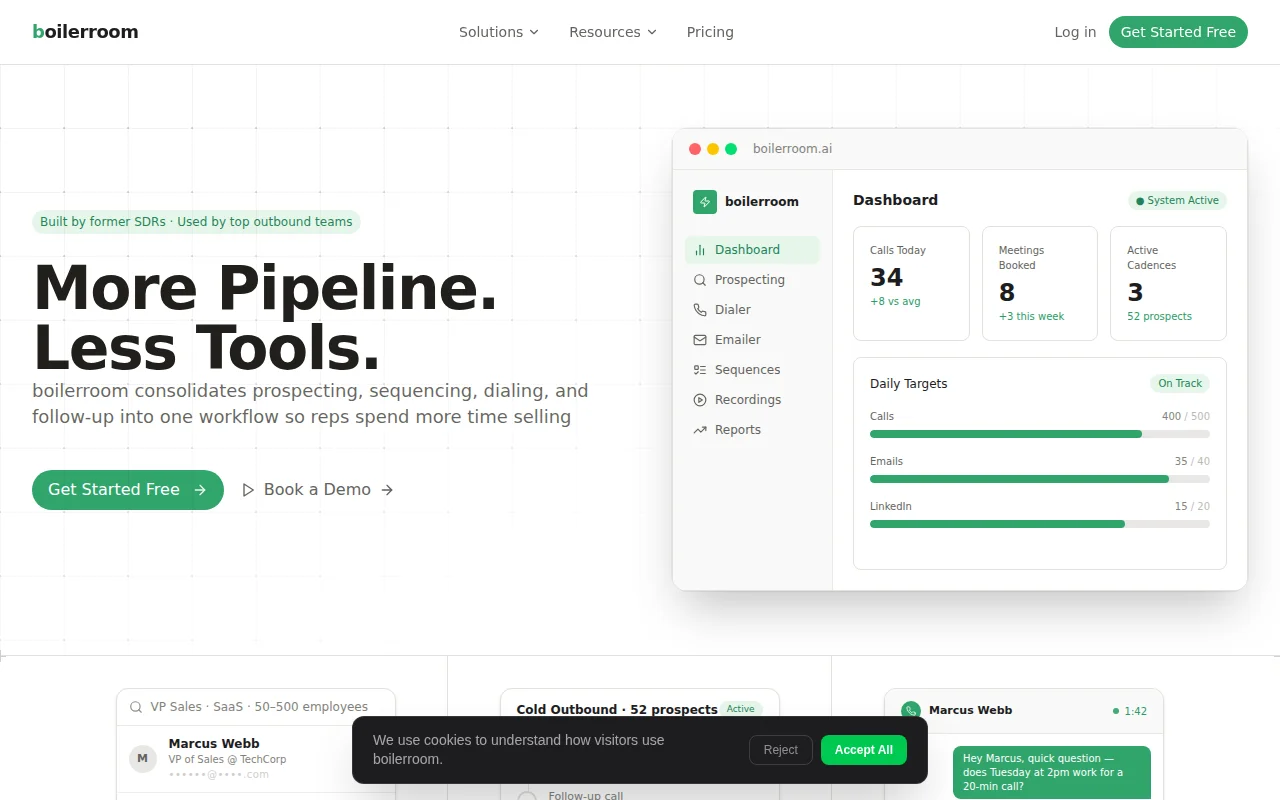Select Reports in the sidebar
The image size is (1280, 800).
pos(752,430)
